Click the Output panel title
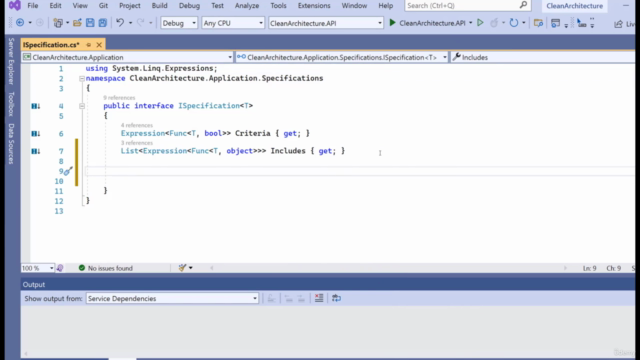Viewport: 640px width, 360px height. pyautogui.click(x=34, y=284)
